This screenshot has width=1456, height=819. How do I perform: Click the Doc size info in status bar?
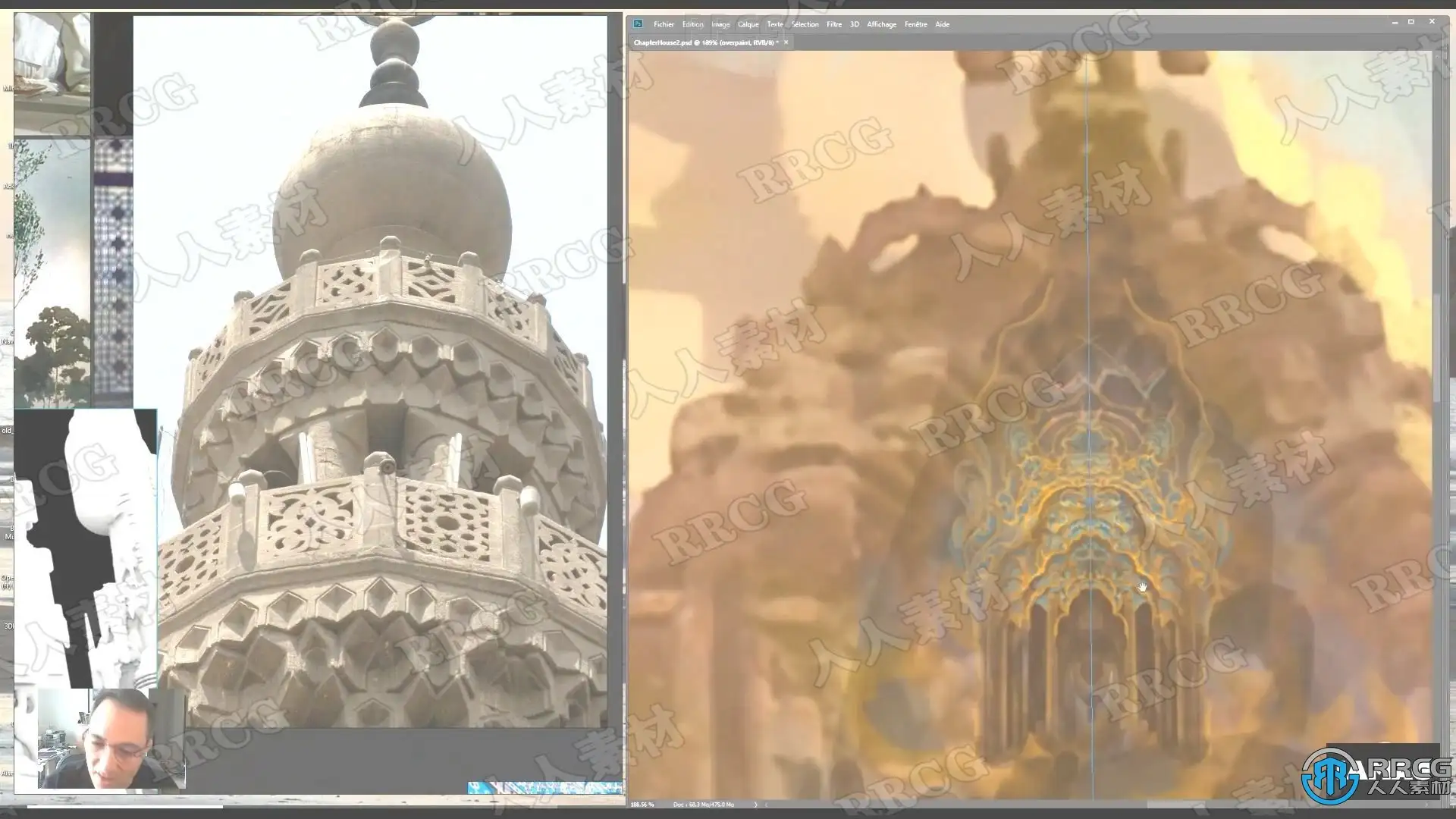[x=703, y=804]
